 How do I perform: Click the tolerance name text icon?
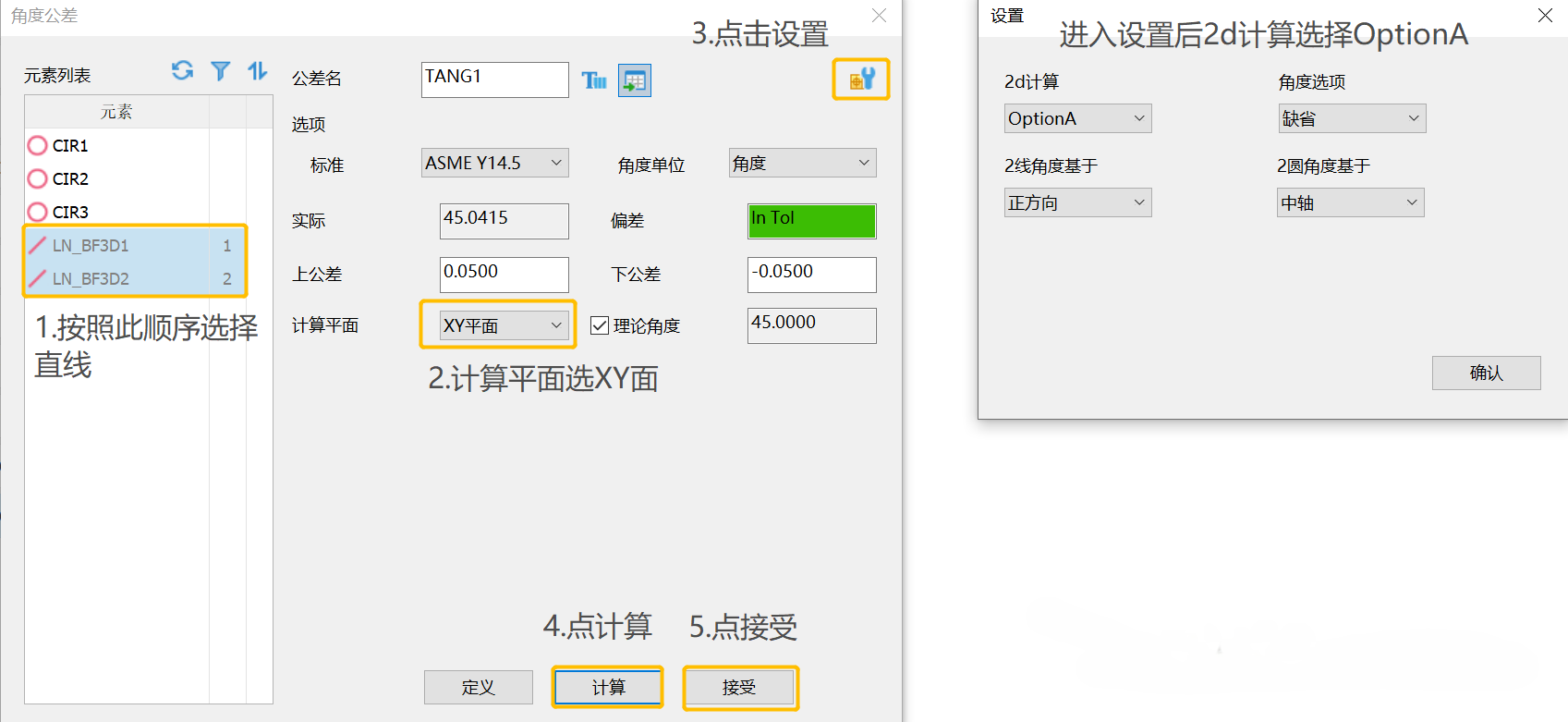click(x=594, y=80)
